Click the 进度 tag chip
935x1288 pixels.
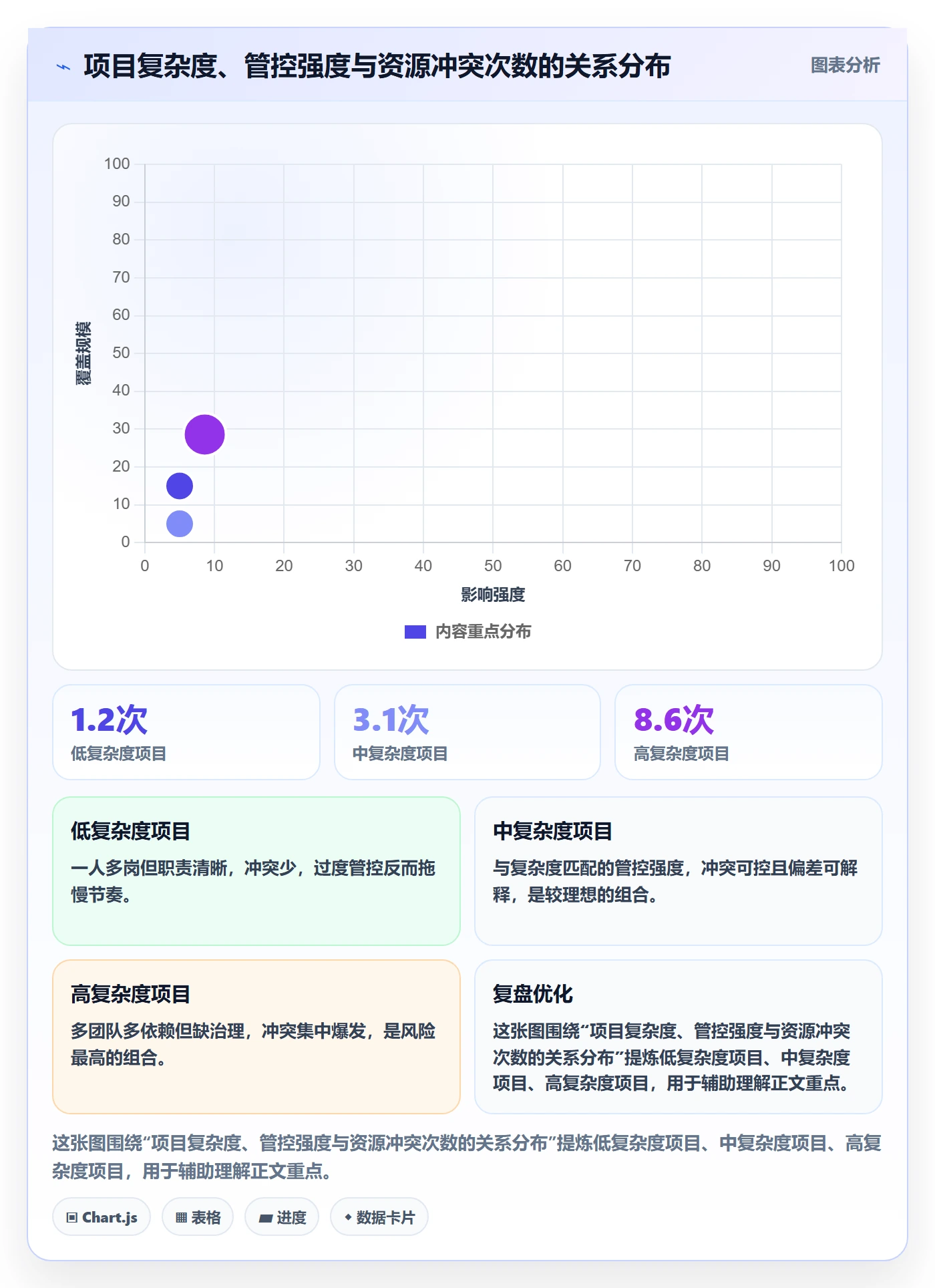tap(282, 1217)
